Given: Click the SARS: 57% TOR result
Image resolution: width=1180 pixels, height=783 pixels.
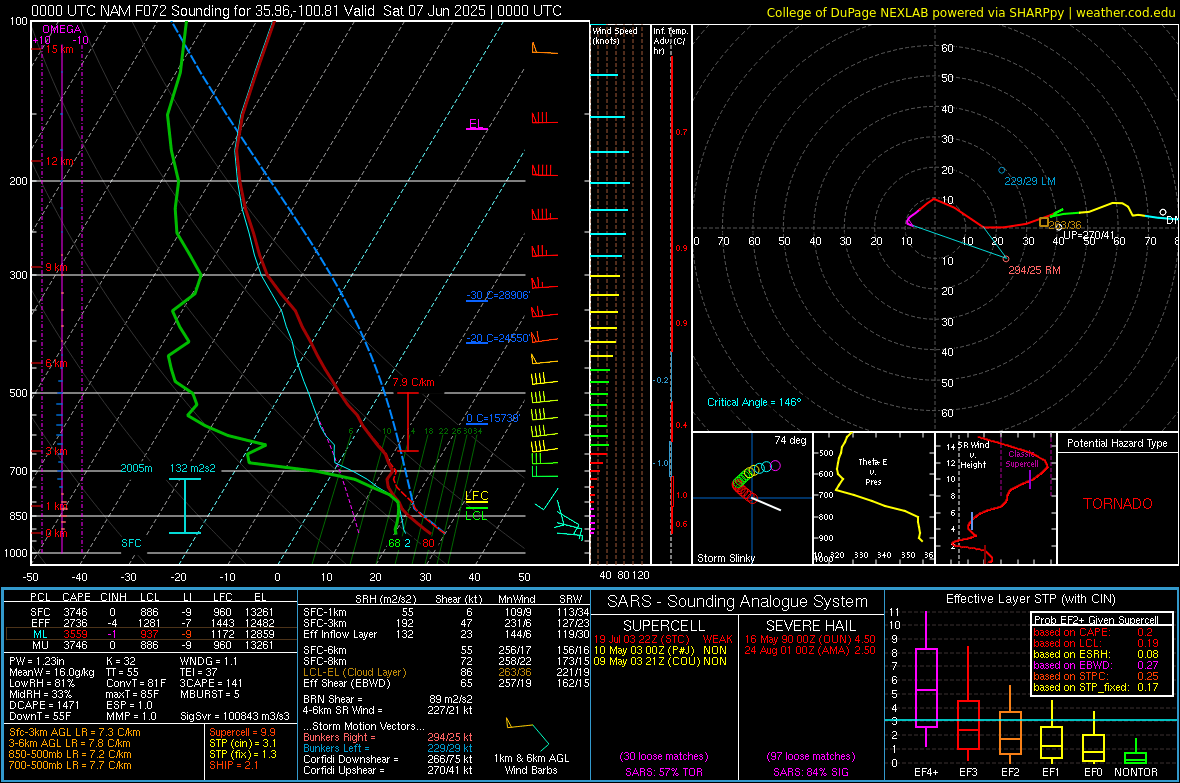Looking at the screenshot, I should pos(663,772).
